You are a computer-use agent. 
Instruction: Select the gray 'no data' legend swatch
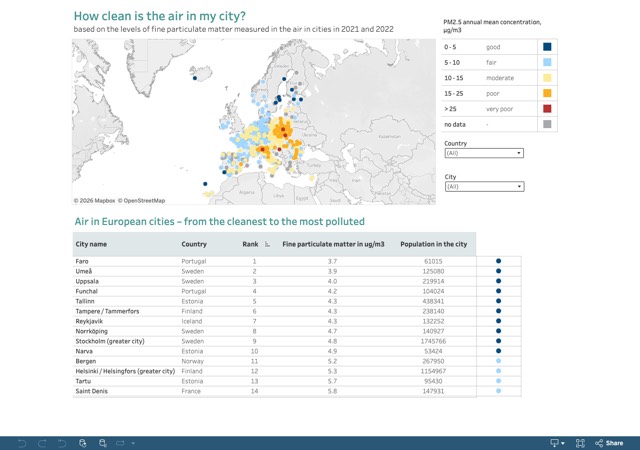click(x=547, y=124)
